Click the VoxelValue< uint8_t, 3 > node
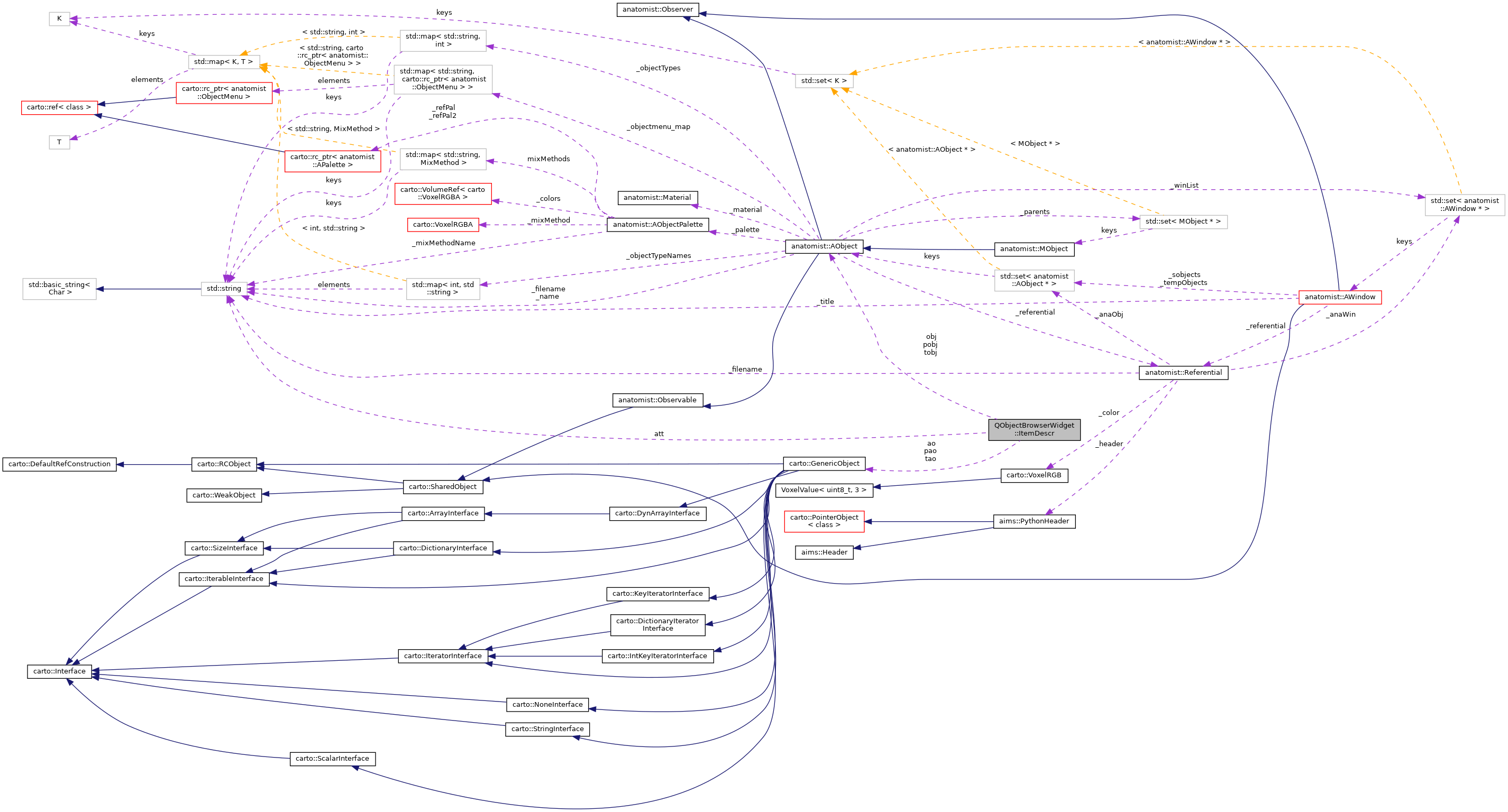This screenshot has width=1508, height=812. [x=824, y=490]
